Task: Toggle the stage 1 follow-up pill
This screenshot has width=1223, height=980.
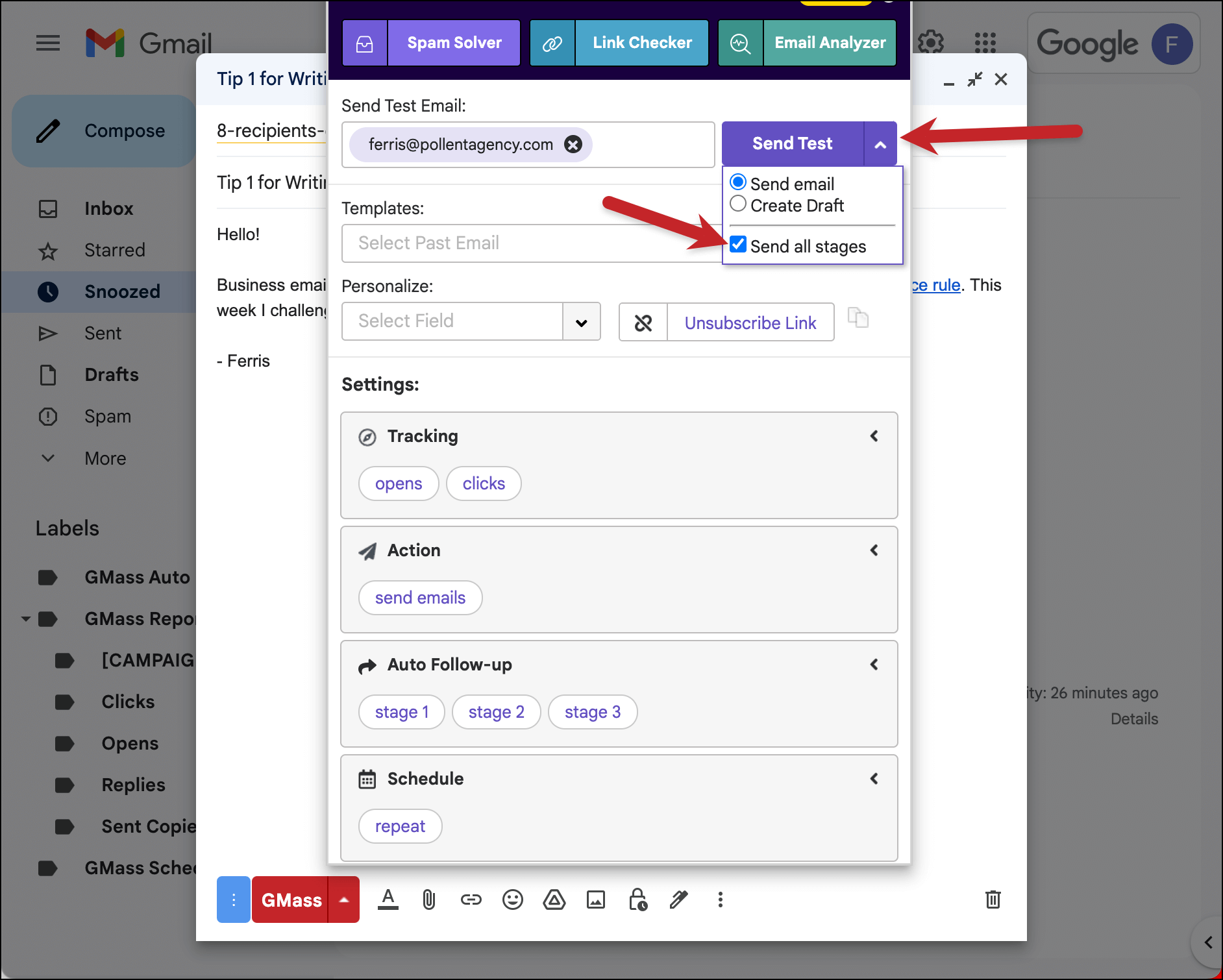Action: coord(402,712)
